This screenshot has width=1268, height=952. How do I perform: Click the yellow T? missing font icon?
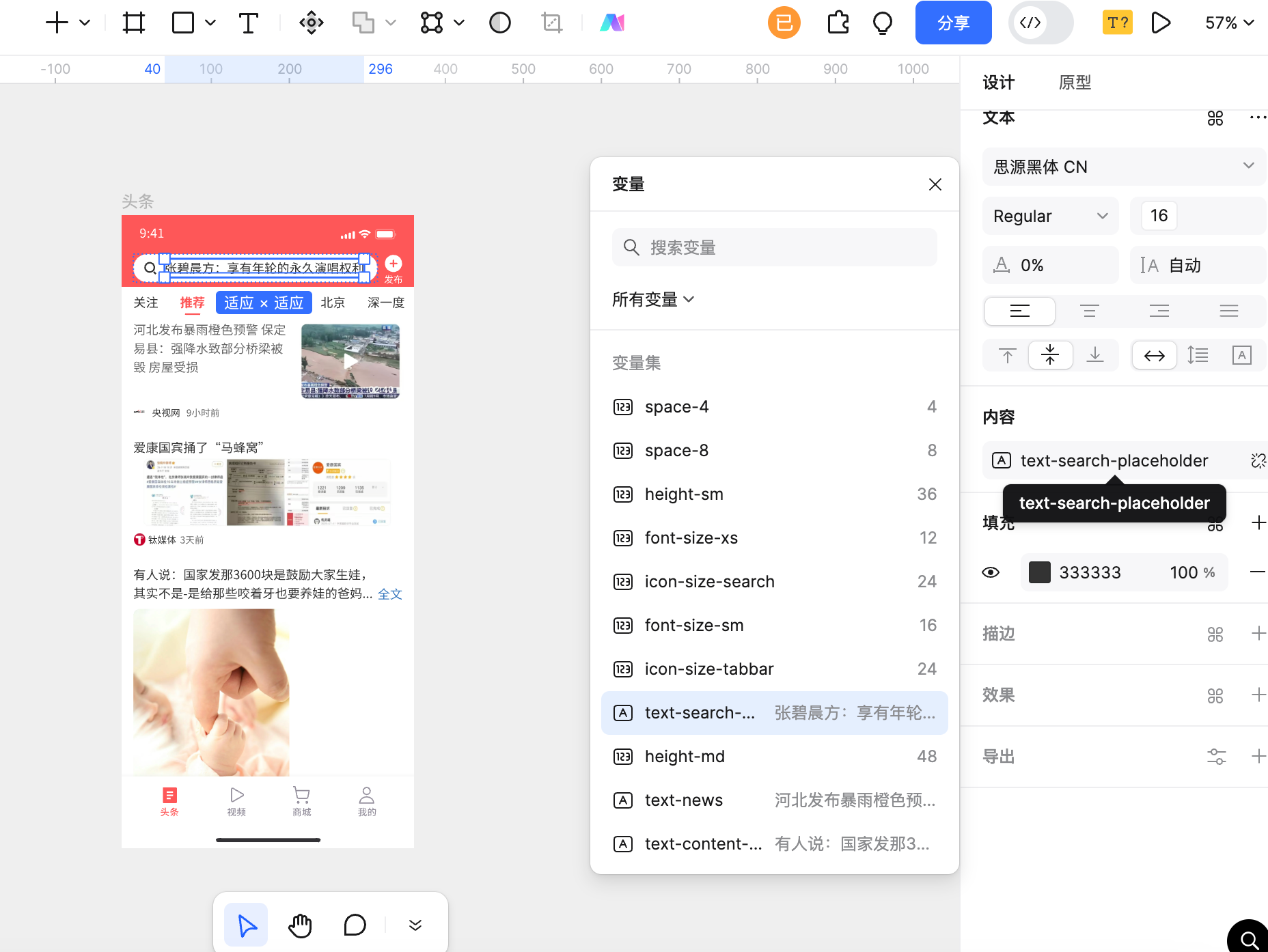[1118, 23]
